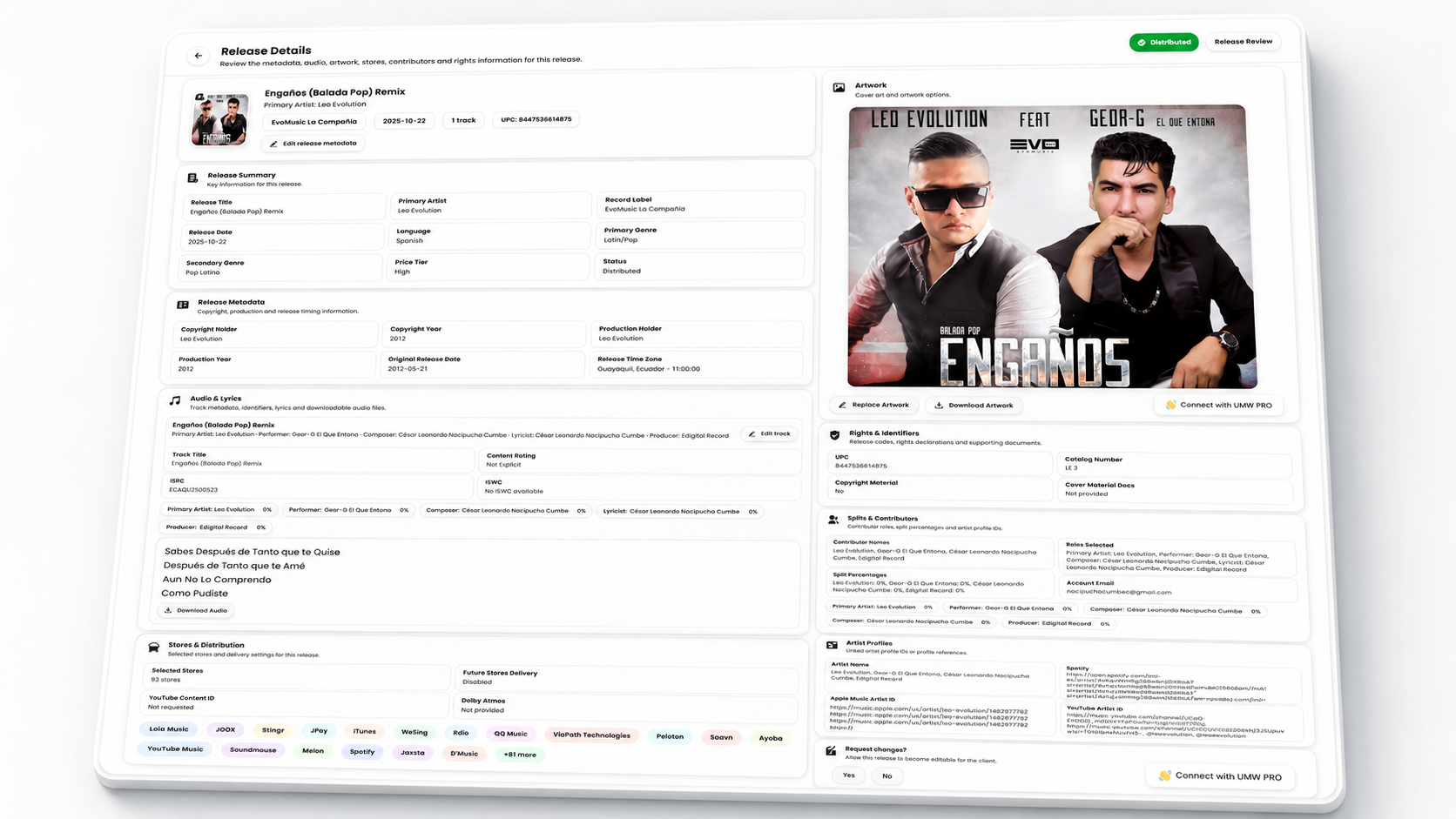
Task: Click the JOOX store tag
Action: (x=226, y=730)
